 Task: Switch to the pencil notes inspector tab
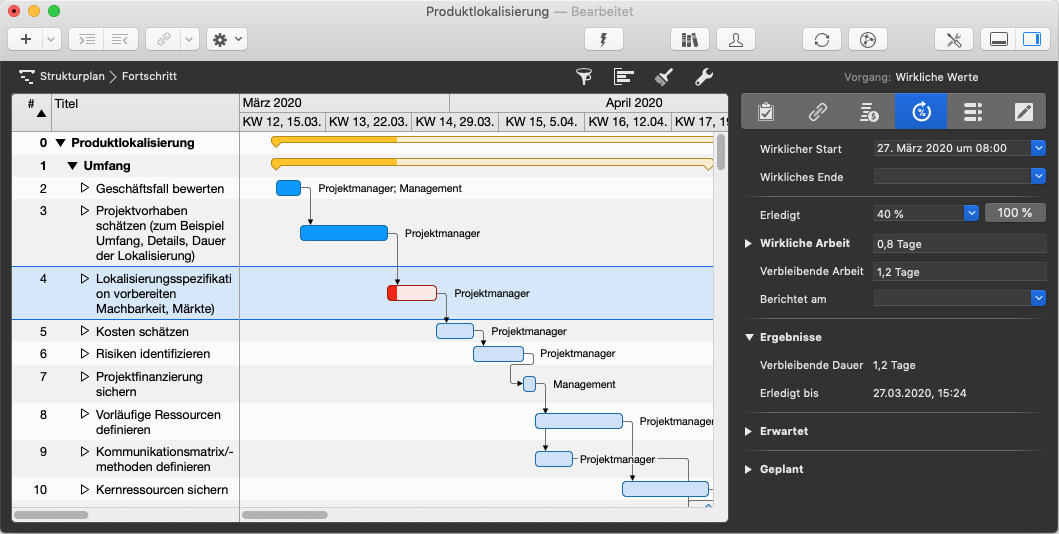click(x=1023, y=112)
